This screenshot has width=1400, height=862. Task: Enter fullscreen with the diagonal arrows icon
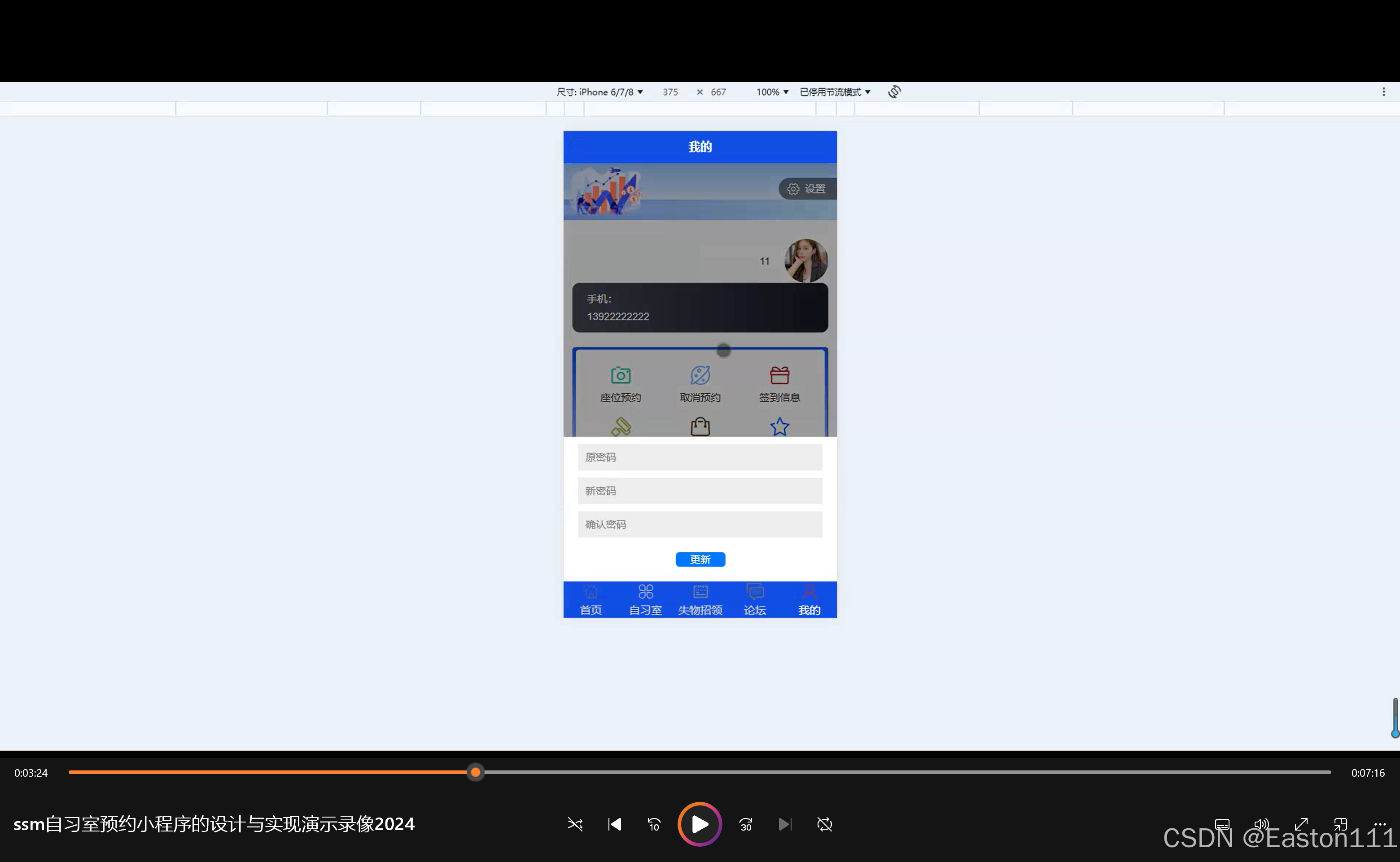1301,824
